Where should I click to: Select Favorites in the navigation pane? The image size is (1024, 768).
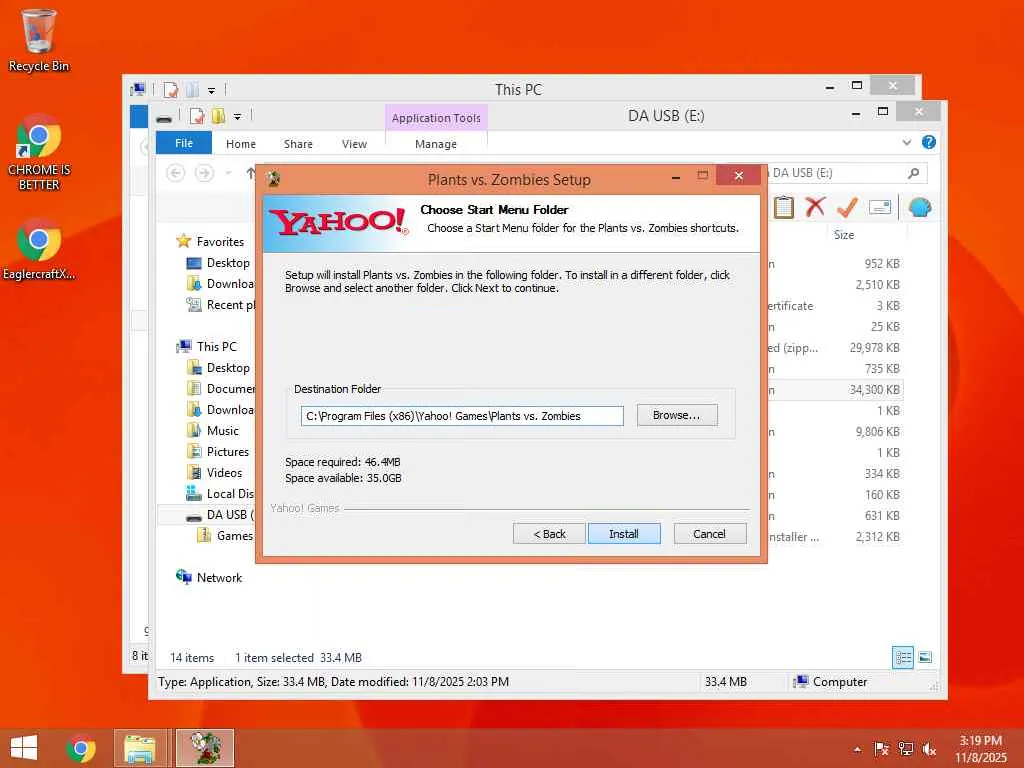tap(219, 242)
